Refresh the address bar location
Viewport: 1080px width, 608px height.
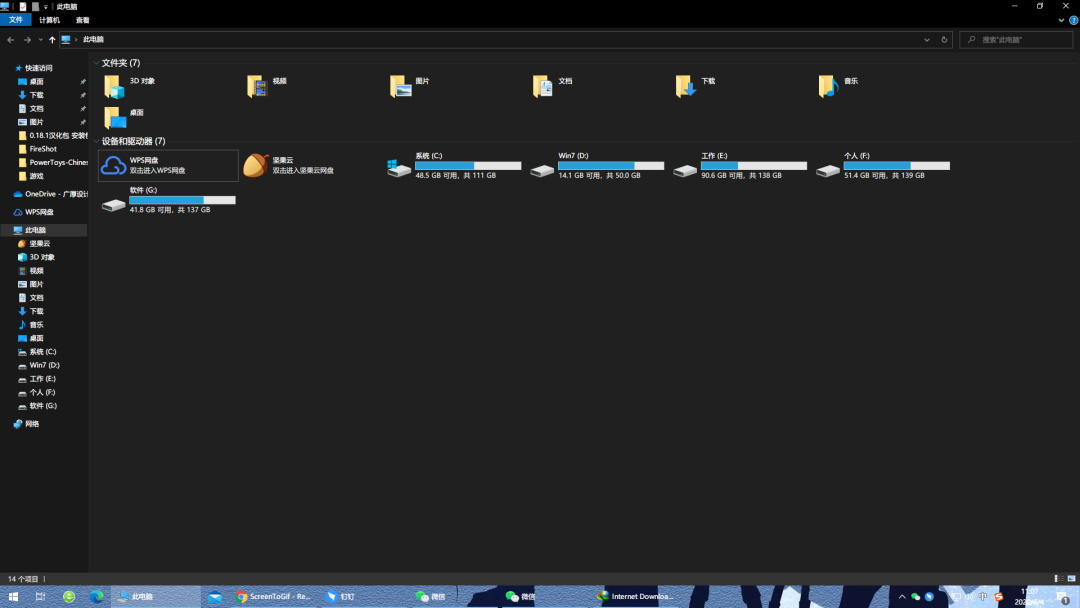point(944,40)
